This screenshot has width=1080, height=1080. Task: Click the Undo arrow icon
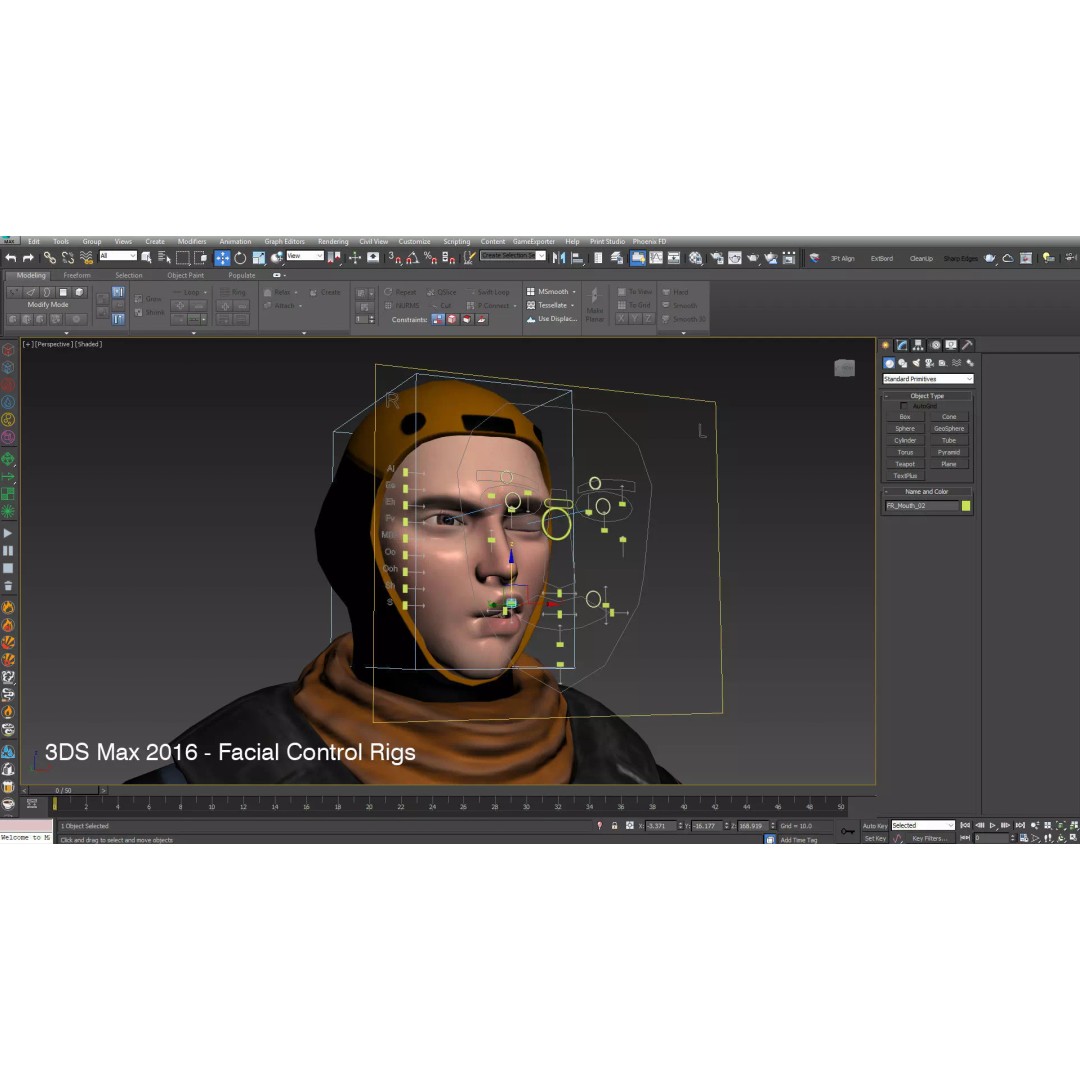tap(11, 258)
